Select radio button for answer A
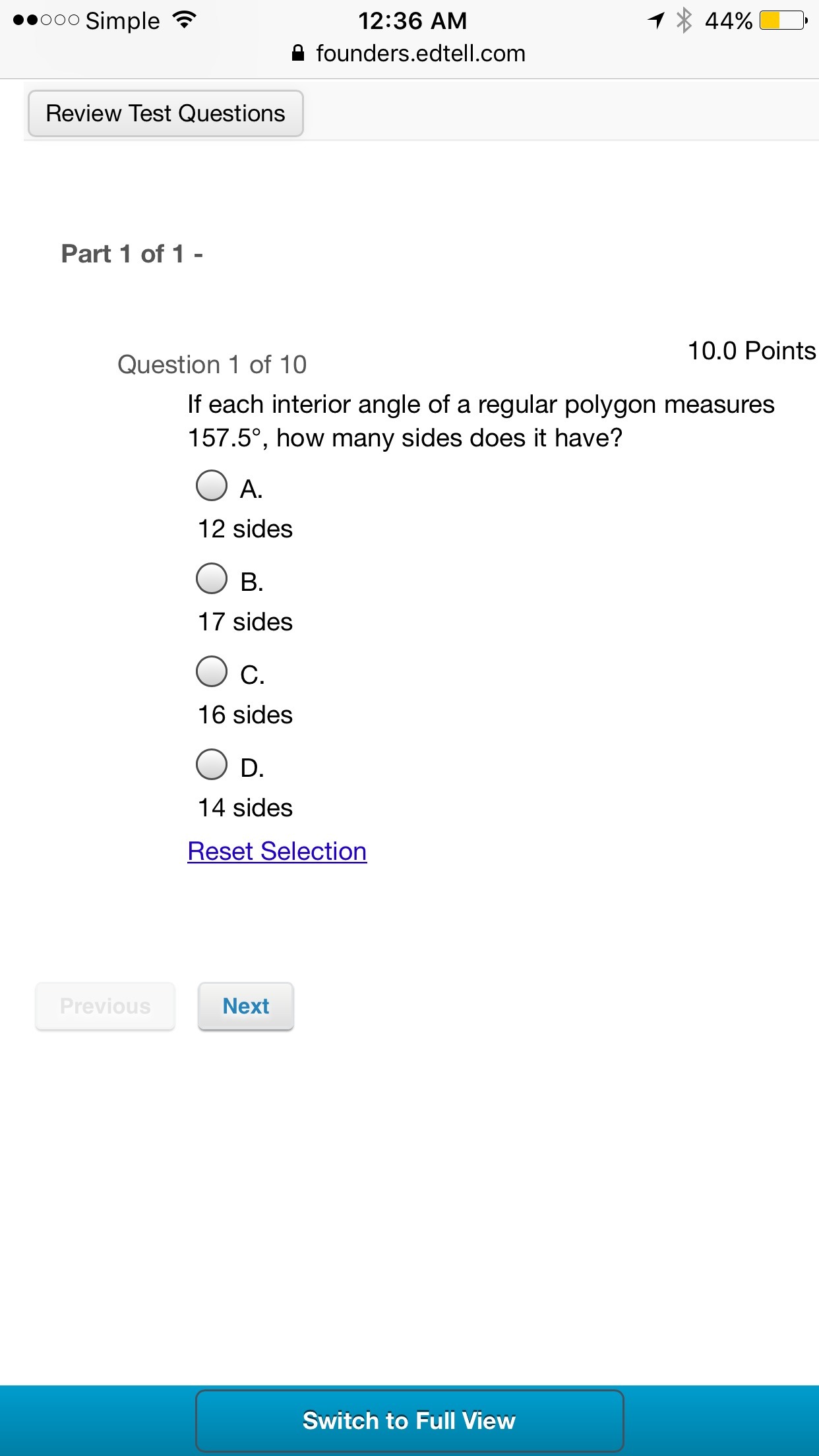The height and width of the screenshot is (1456, 819). click(212, 485)
